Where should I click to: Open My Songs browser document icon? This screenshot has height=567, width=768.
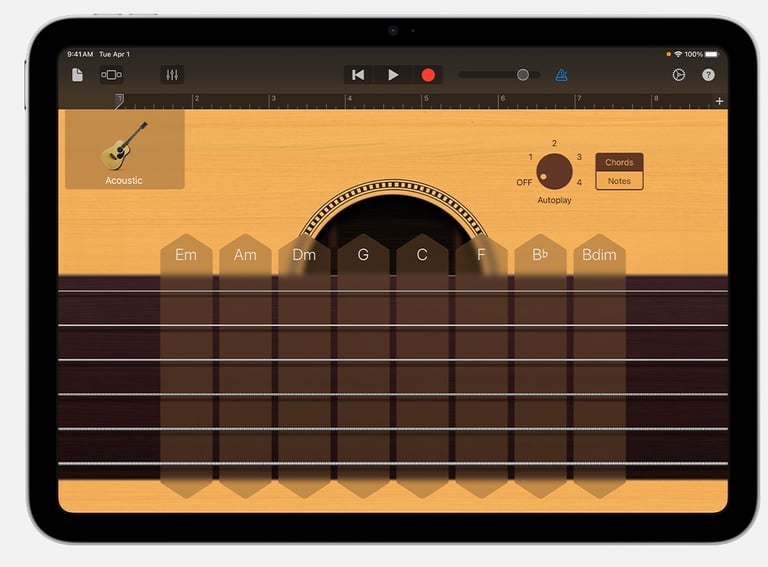click(77, 75)
